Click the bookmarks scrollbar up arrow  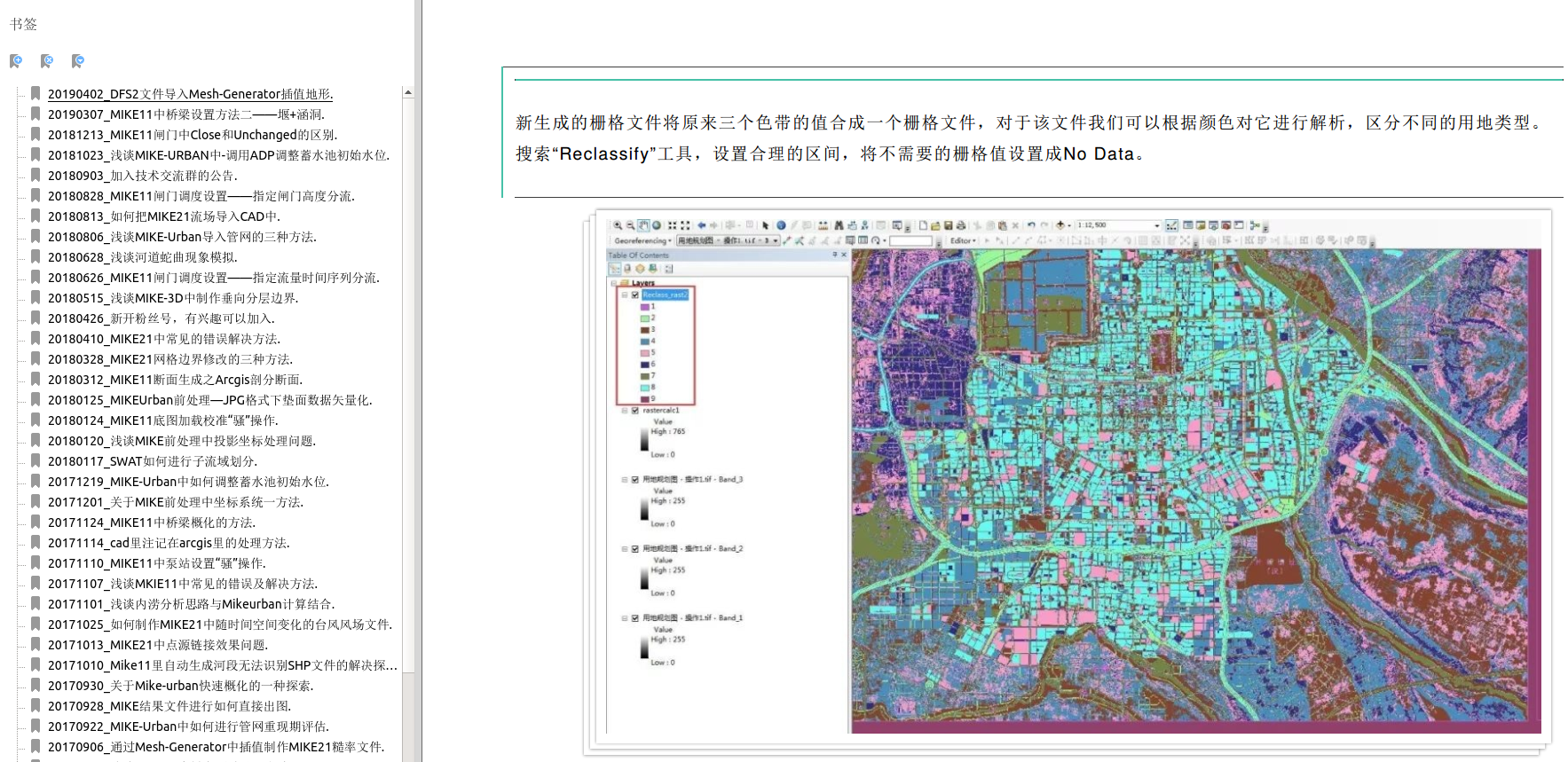(x=408, y=92)
